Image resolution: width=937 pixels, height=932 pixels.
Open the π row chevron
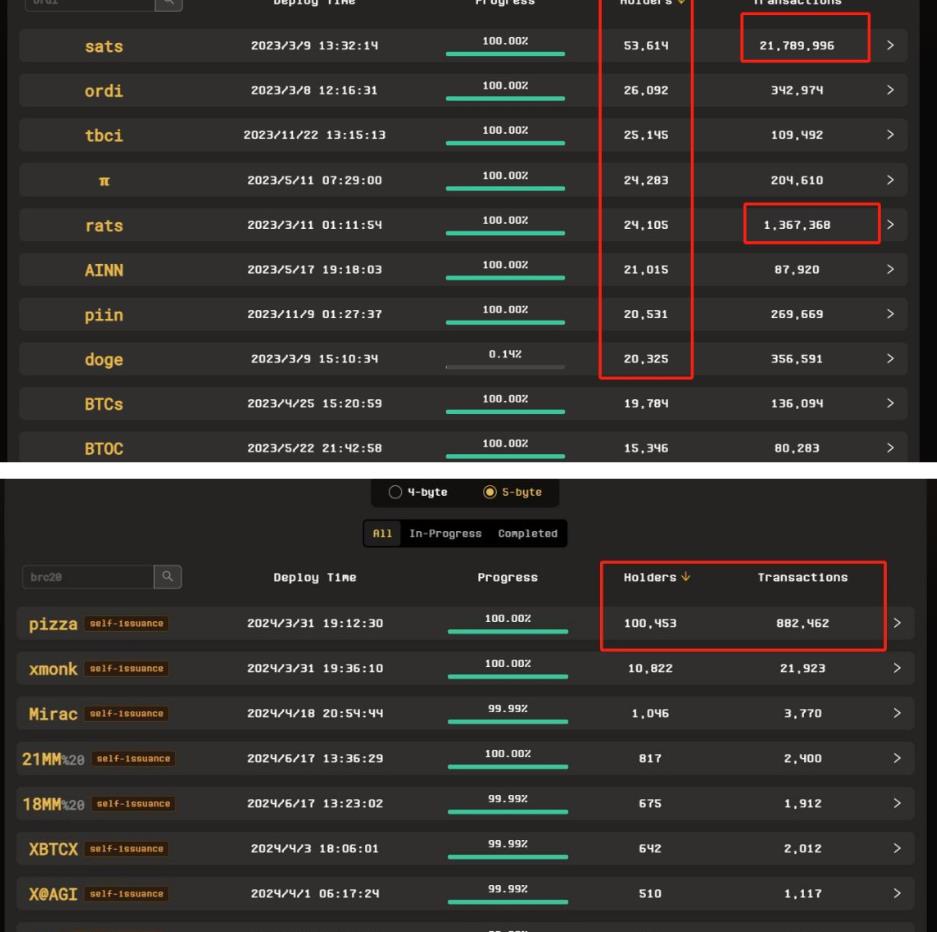(890, 180)
